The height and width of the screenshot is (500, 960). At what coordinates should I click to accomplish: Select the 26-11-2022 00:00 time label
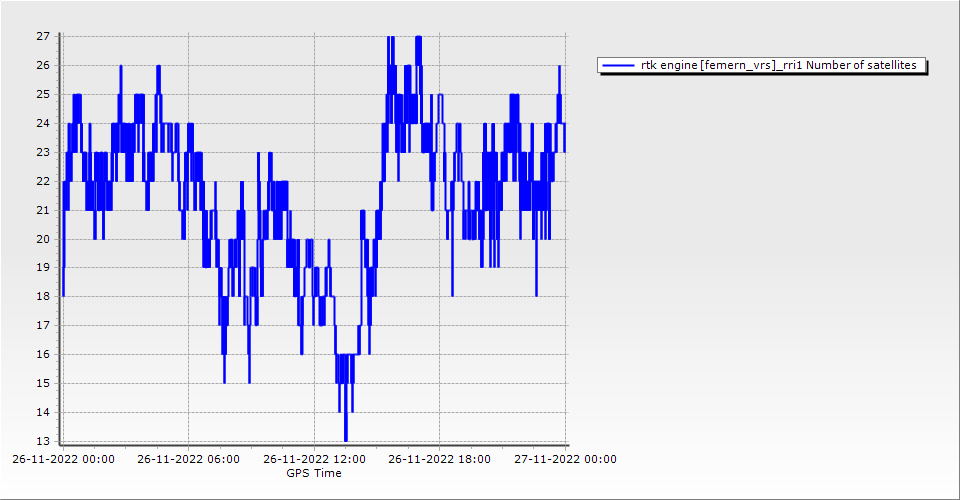click(x=63, y=460)
